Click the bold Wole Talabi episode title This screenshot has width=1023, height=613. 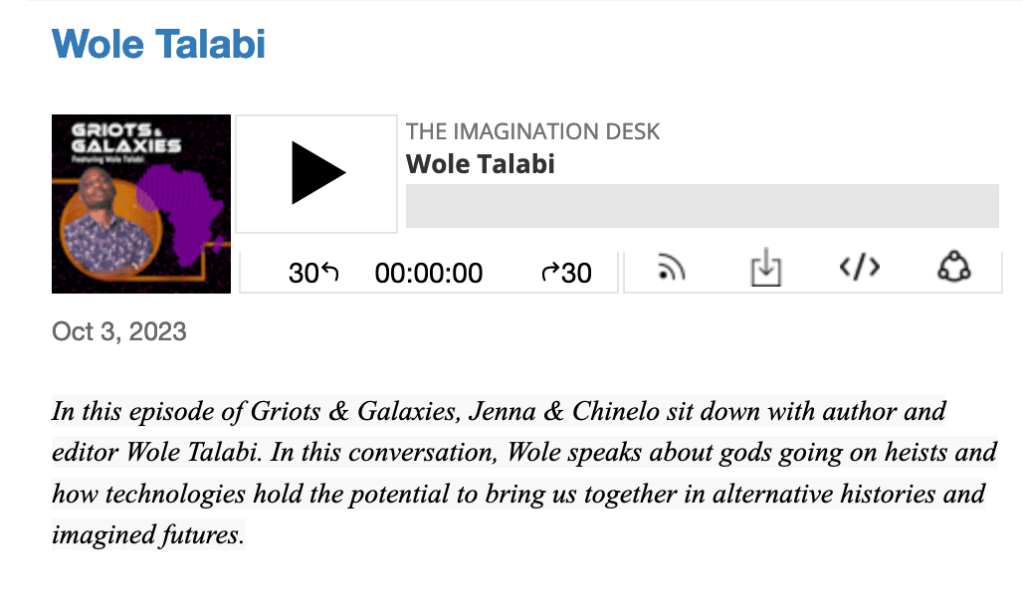(x=480, y=163)
